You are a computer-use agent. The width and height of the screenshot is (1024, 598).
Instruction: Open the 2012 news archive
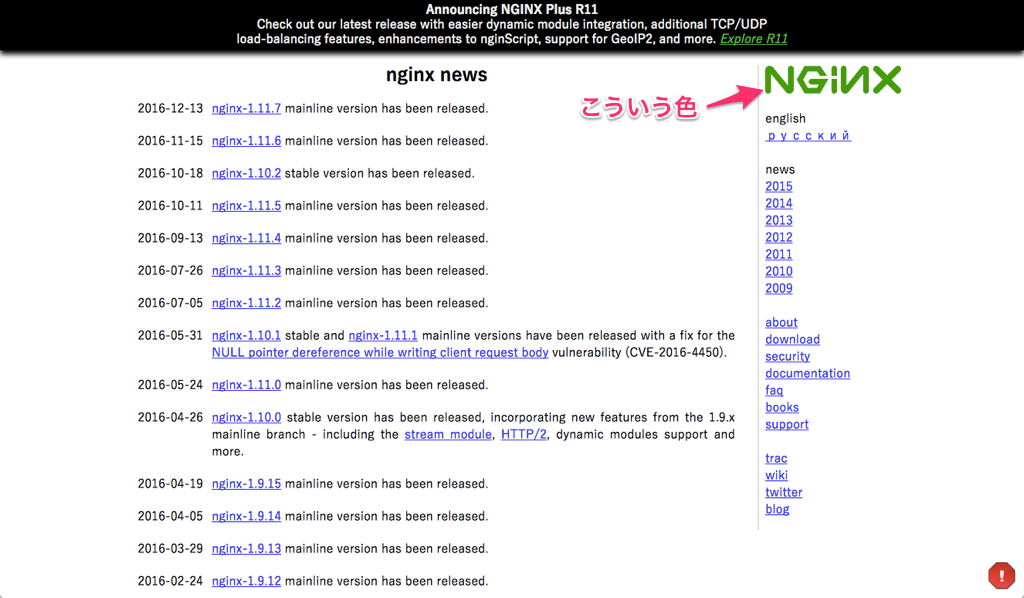779,238
